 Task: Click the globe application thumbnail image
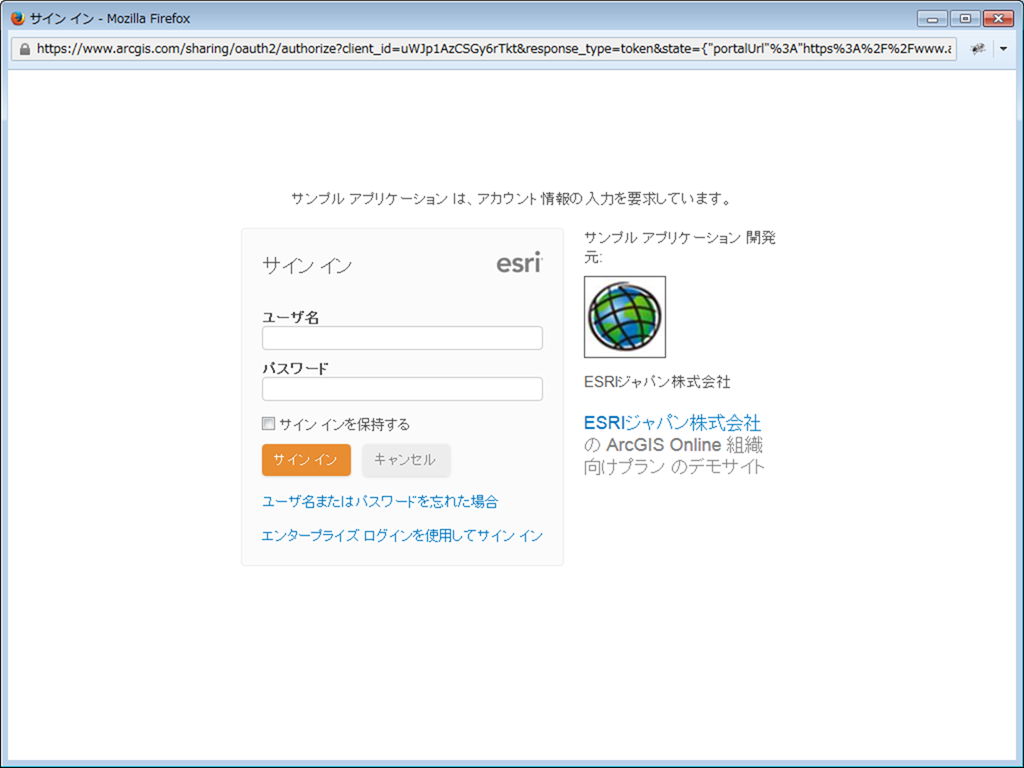click(x=625, y=317)
